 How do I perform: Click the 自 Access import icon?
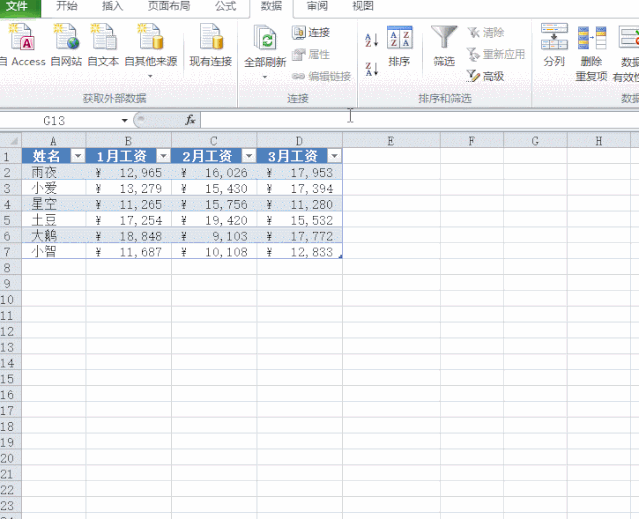(x=22, y=37)
